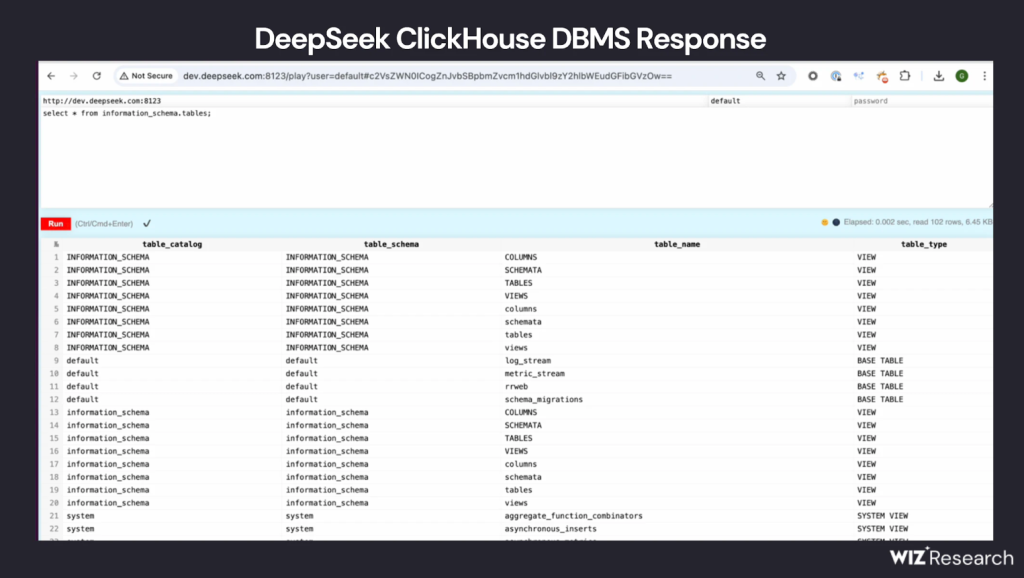Reload the page with the refresh icon

coord(97,76)
